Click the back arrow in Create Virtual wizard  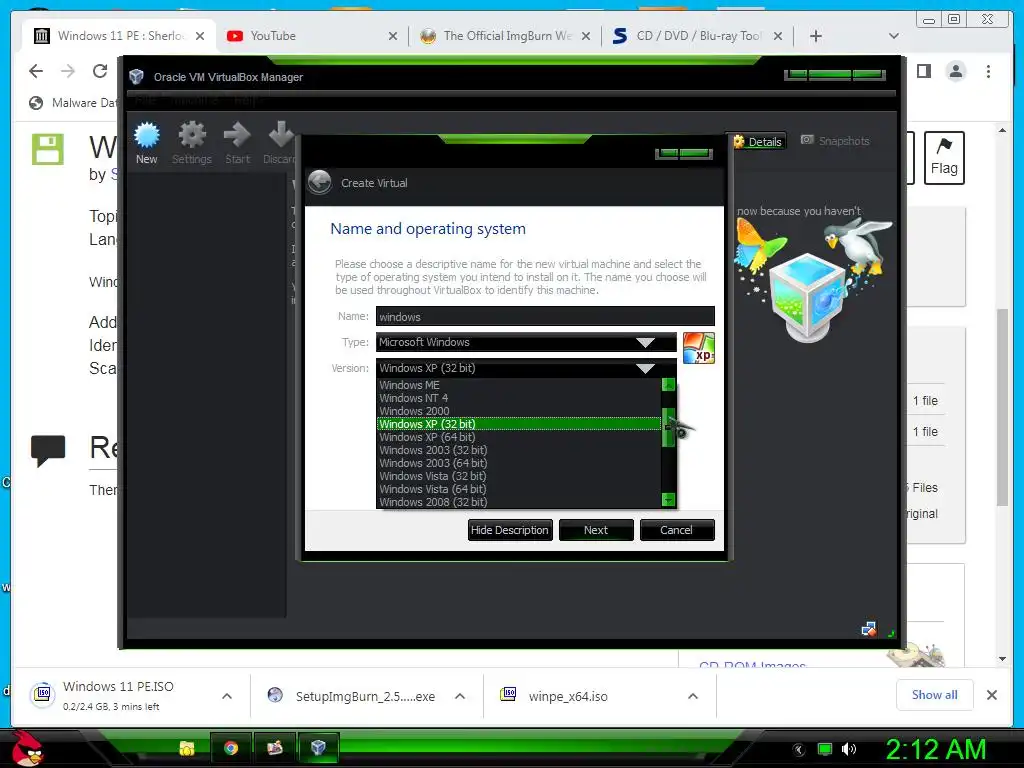tap(320, 183)
